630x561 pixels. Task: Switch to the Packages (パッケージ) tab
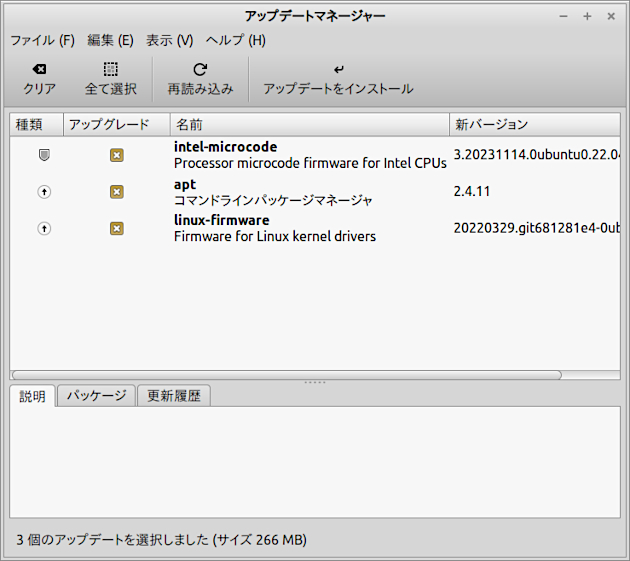pyautogui.click(x=96, y=396)
